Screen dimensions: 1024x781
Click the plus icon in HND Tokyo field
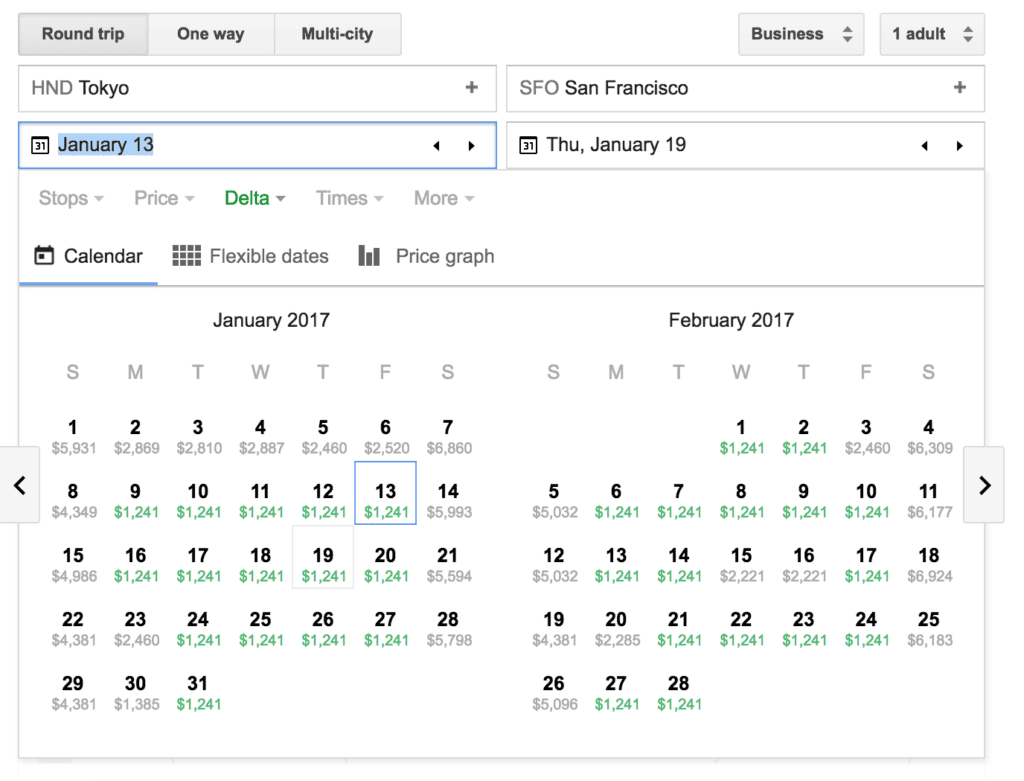(x=472, y=88)
